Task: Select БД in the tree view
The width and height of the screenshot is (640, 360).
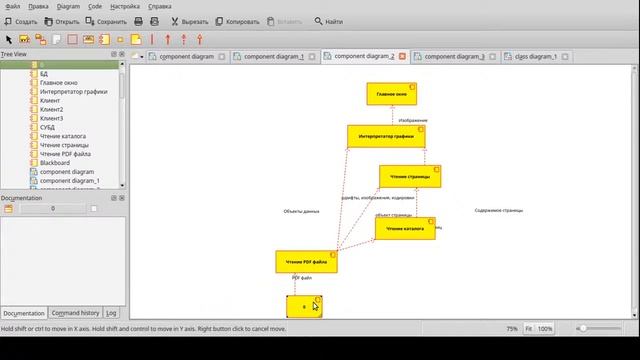Action: (x=44, y=74)
